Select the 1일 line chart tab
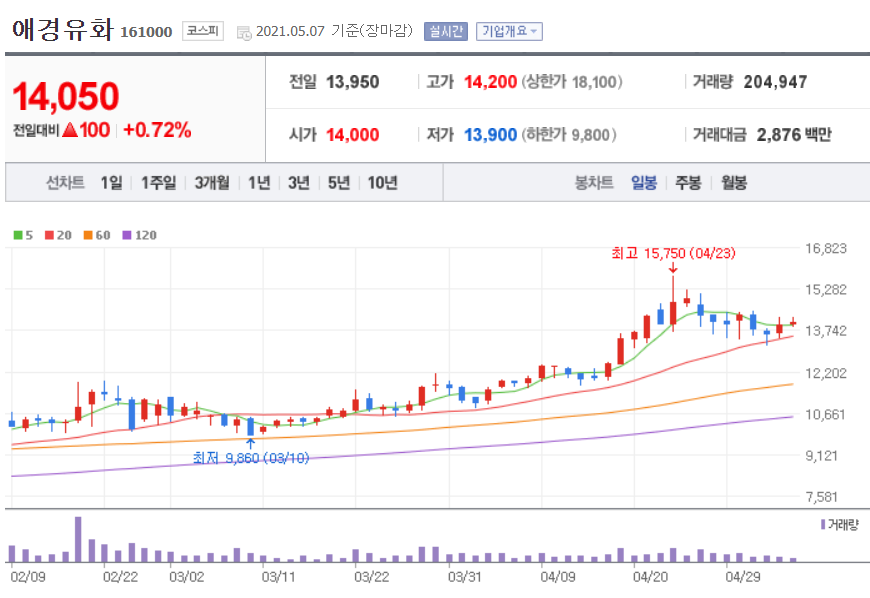The width and height of the screenshot is (870, 598). pyautogui.click(x=112, y=183)
